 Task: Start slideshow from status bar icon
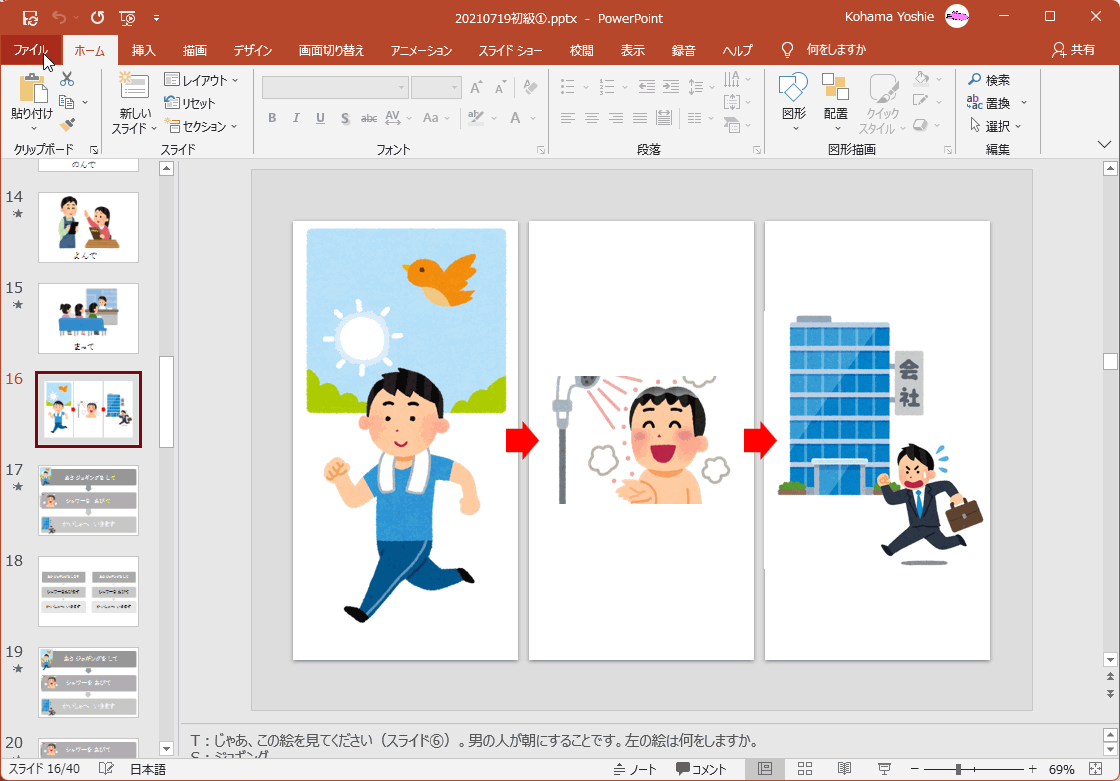click(x=884, y=769)
